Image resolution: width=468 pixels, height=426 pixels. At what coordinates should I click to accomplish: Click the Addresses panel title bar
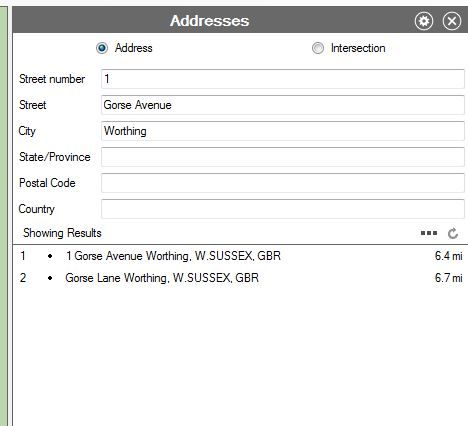coord(209,21)
